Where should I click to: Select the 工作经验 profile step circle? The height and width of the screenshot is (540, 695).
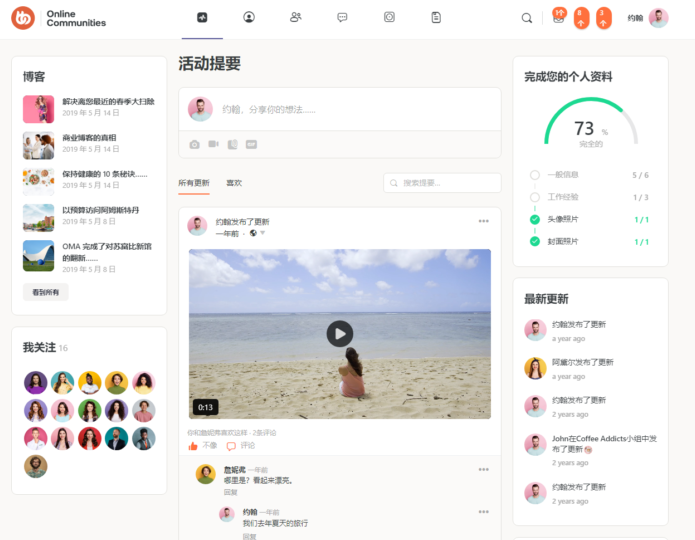535,197
